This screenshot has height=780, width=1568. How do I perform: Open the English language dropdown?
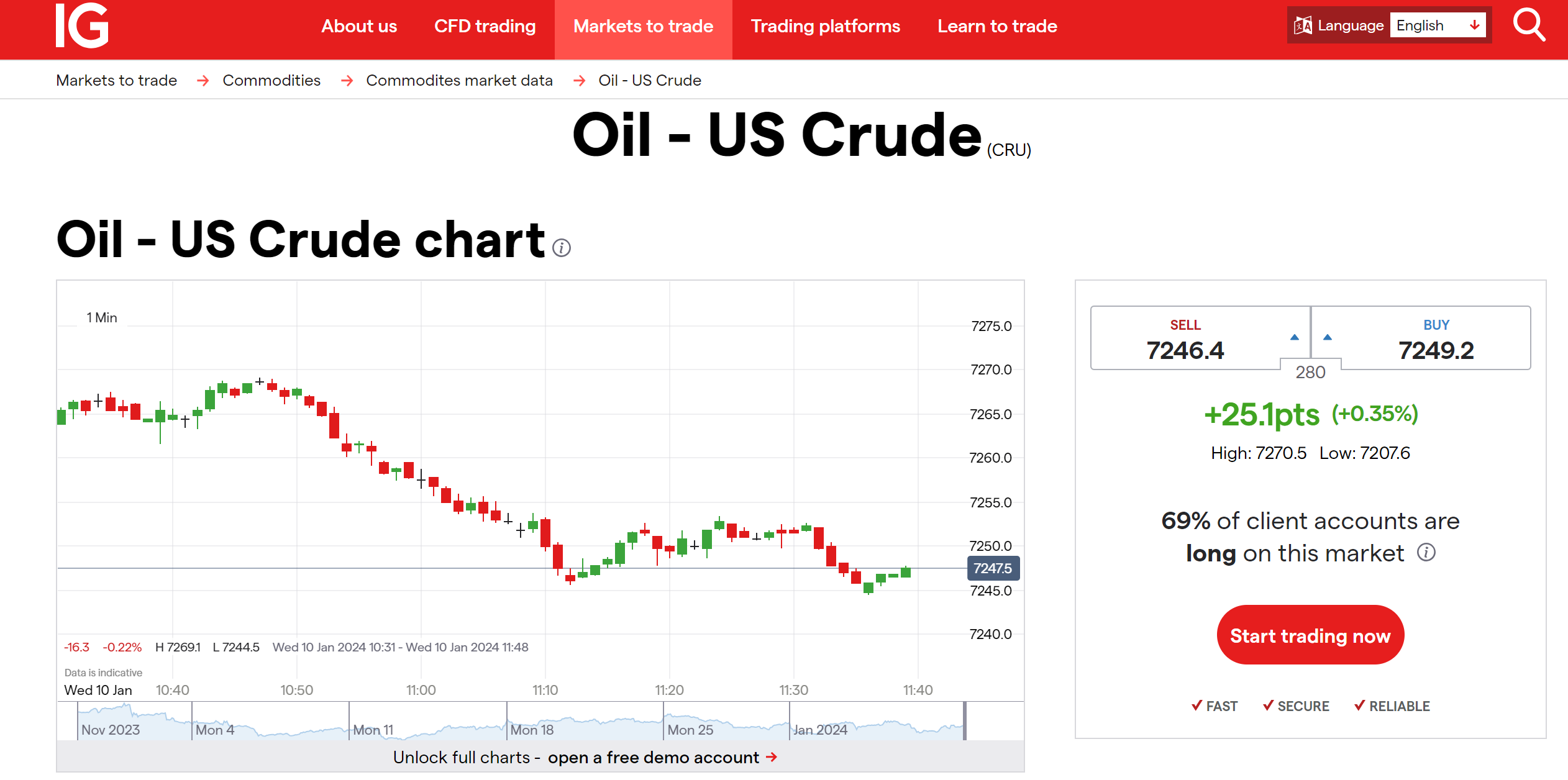click(1437, 25)
